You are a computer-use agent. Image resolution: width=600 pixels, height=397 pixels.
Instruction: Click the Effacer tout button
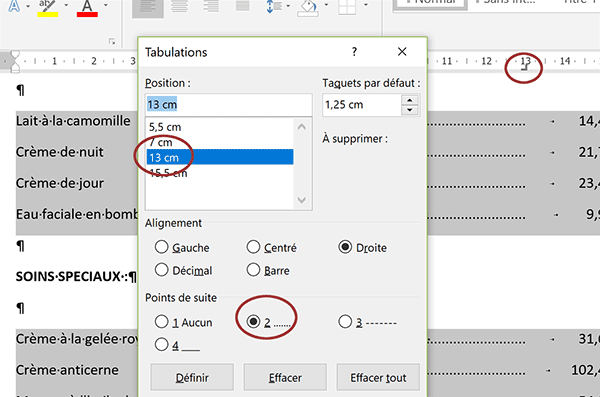click(378, 377)
